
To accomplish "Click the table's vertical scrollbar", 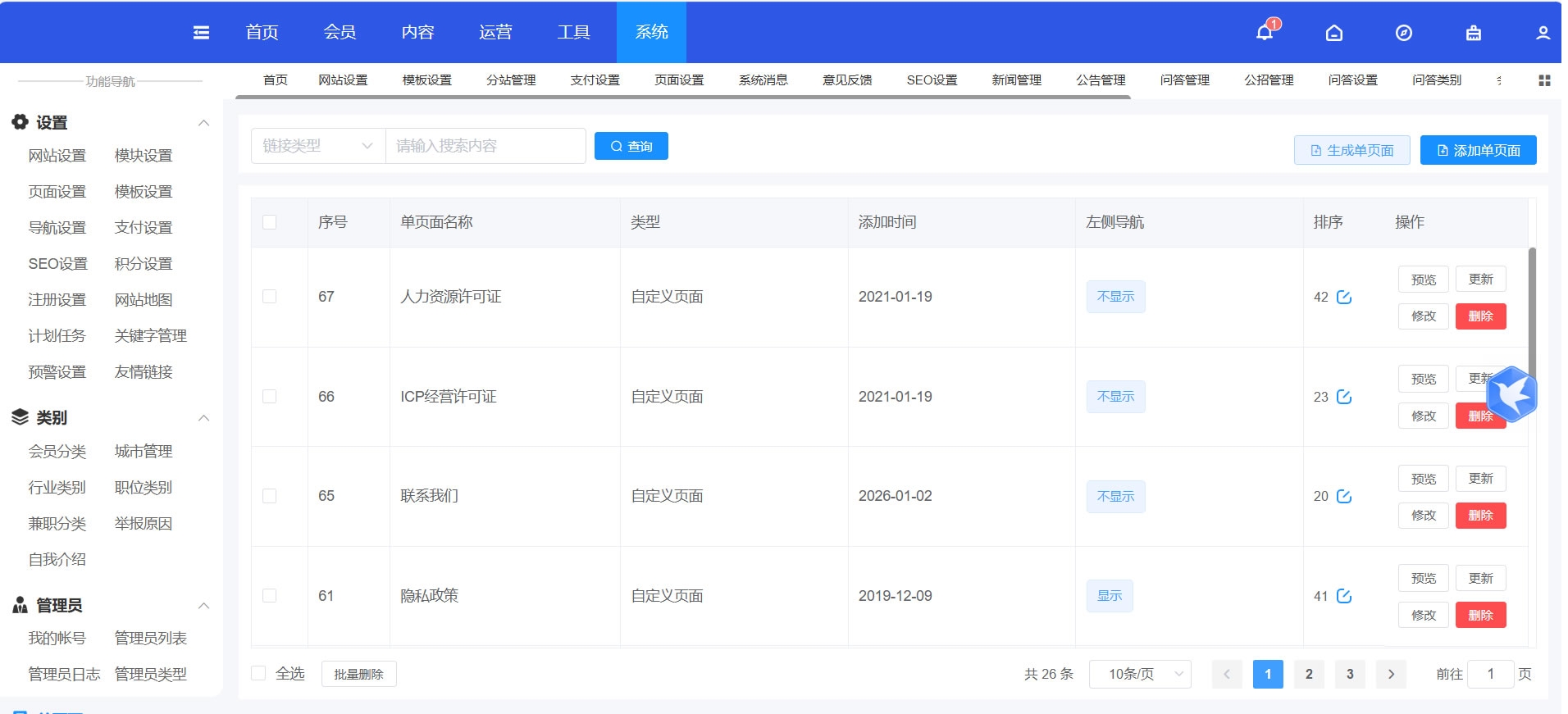I will click(x=1531, y=312).
